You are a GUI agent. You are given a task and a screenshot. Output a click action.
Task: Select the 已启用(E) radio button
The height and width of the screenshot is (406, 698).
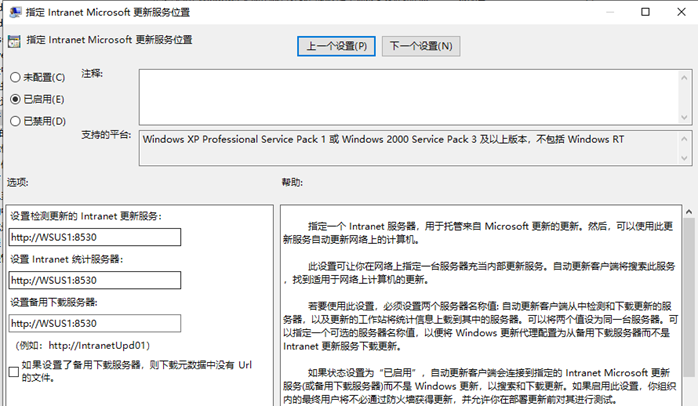15,99
